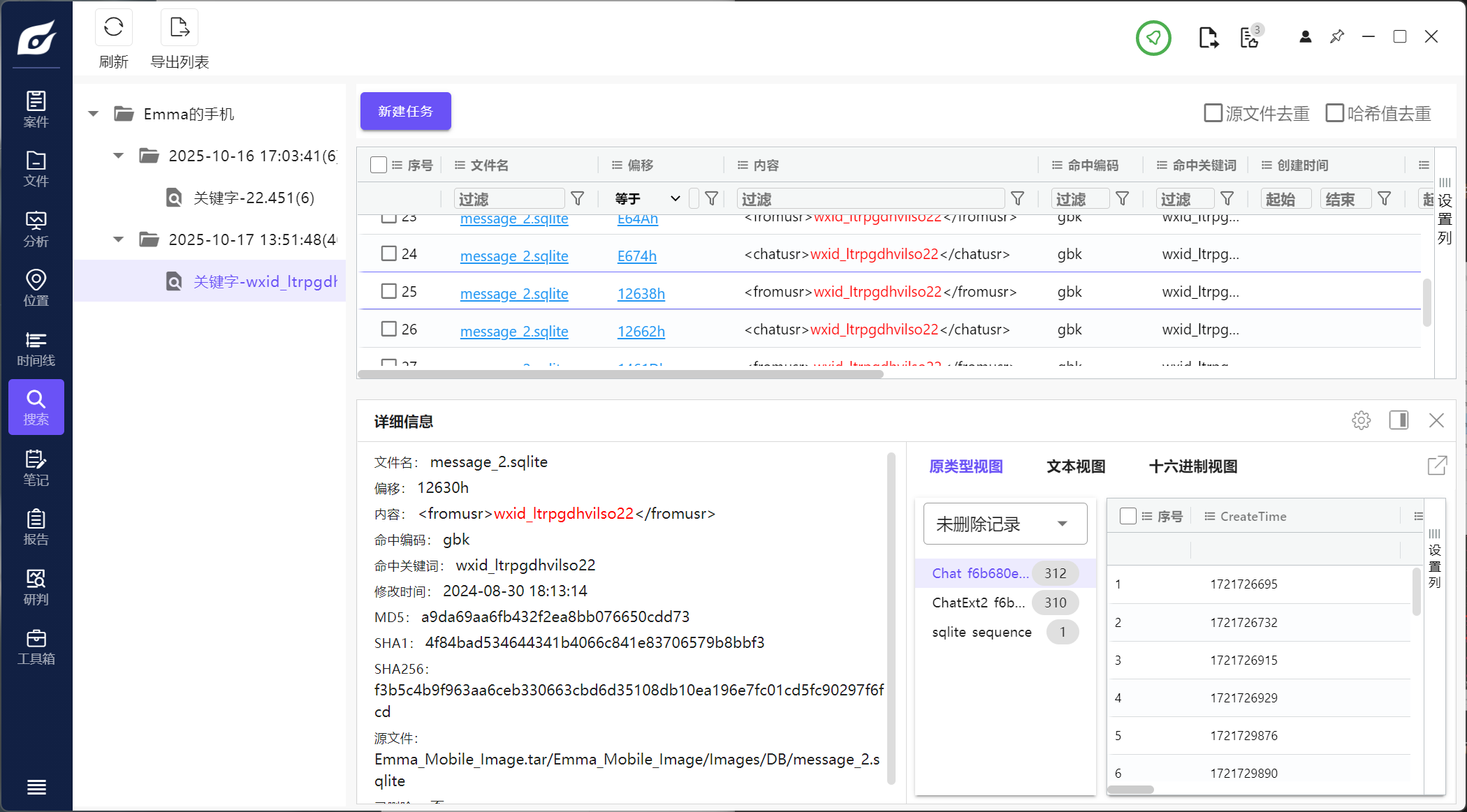Click the green shield status icon
Image resolution: width=1467 pixels, height=812 pixels.
1153,38
